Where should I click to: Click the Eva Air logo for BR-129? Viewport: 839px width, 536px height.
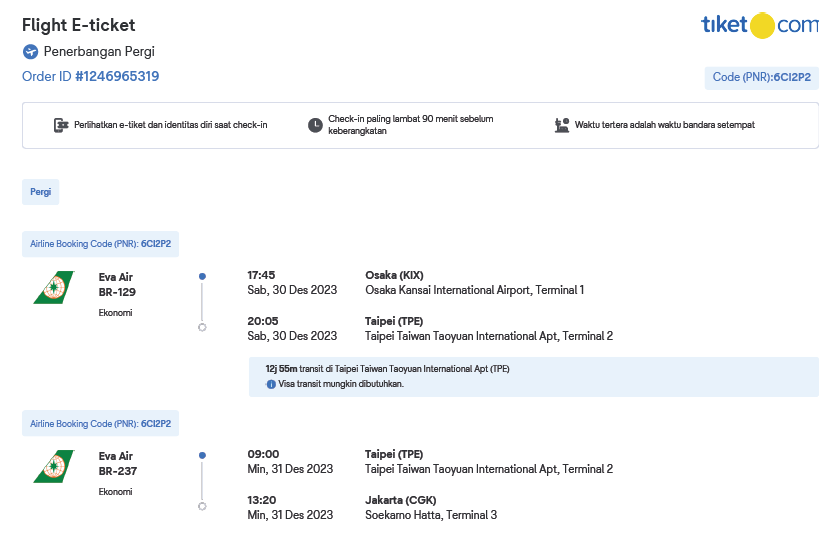[x=53, y=288]
